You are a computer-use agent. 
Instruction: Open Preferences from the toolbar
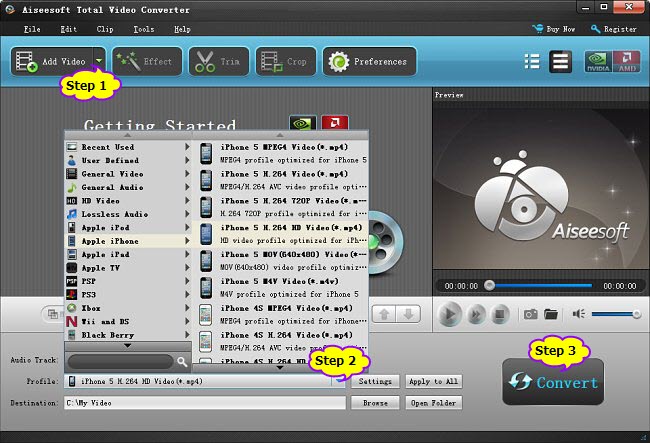369,61
